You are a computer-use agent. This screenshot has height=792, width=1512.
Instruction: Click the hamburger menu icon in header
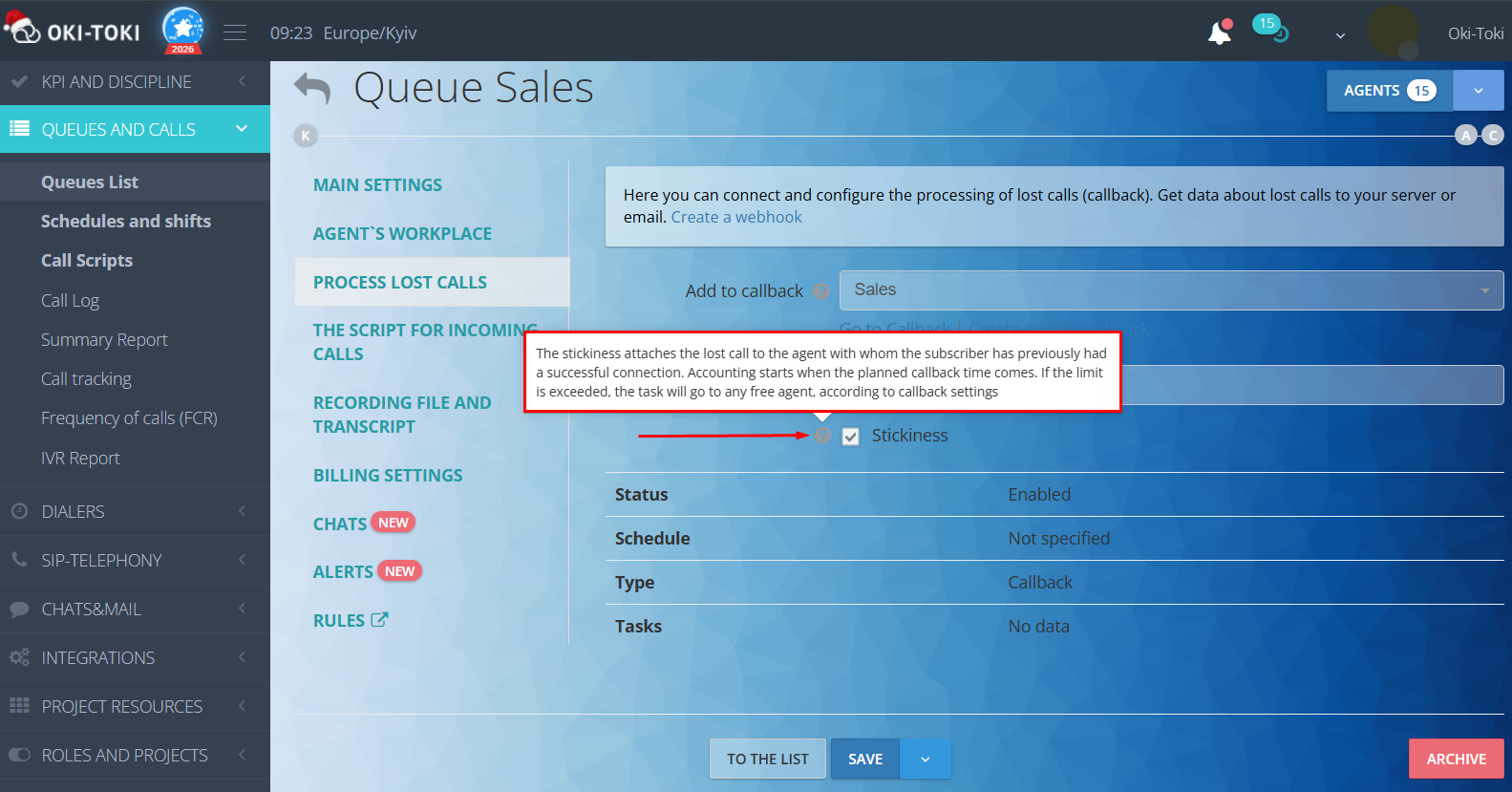(235, 33)
